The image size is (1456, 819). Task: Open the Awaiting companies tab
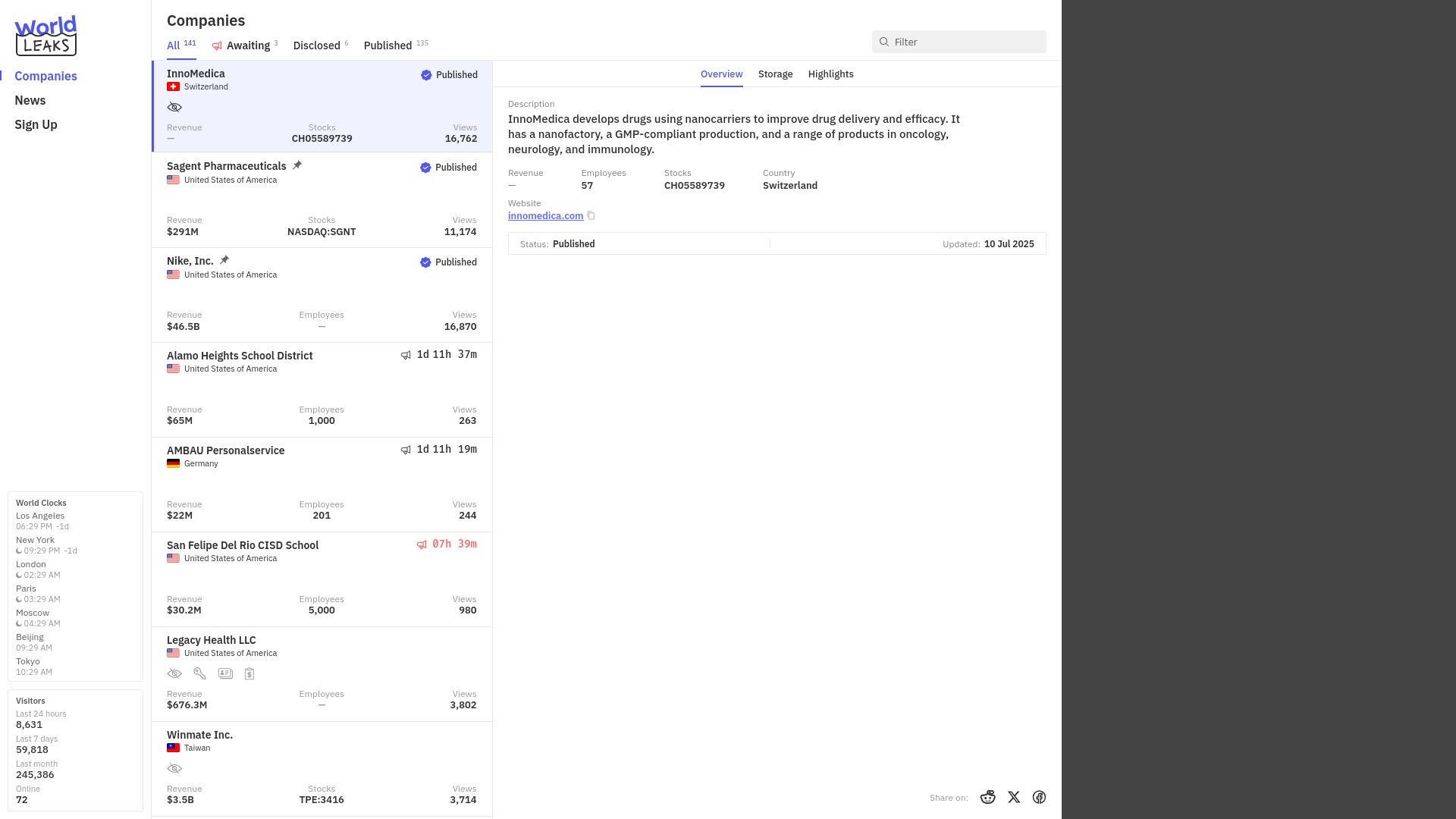click(245, 45)
